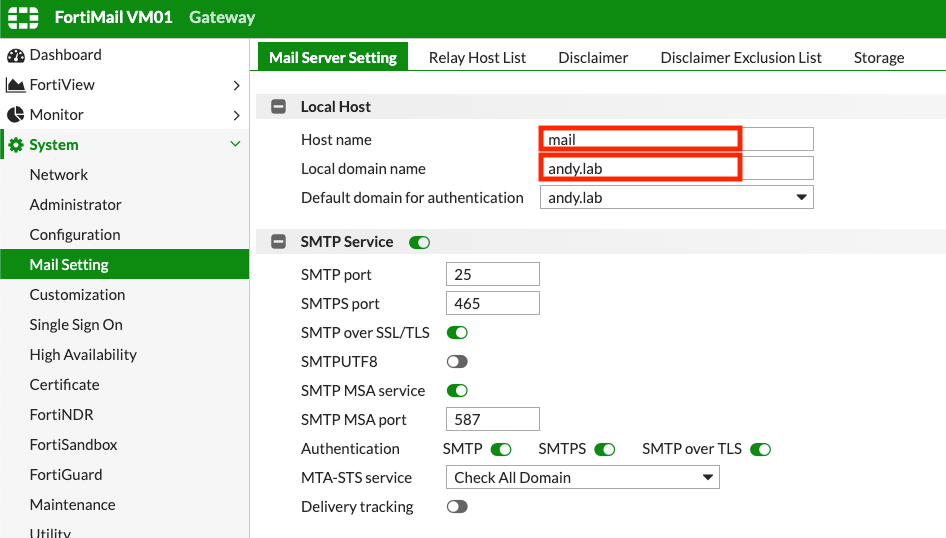The height and width of the screenshot is (538, 946).
Task: Turn off SMTP over SSL/TLS
Action: [457, 333]
